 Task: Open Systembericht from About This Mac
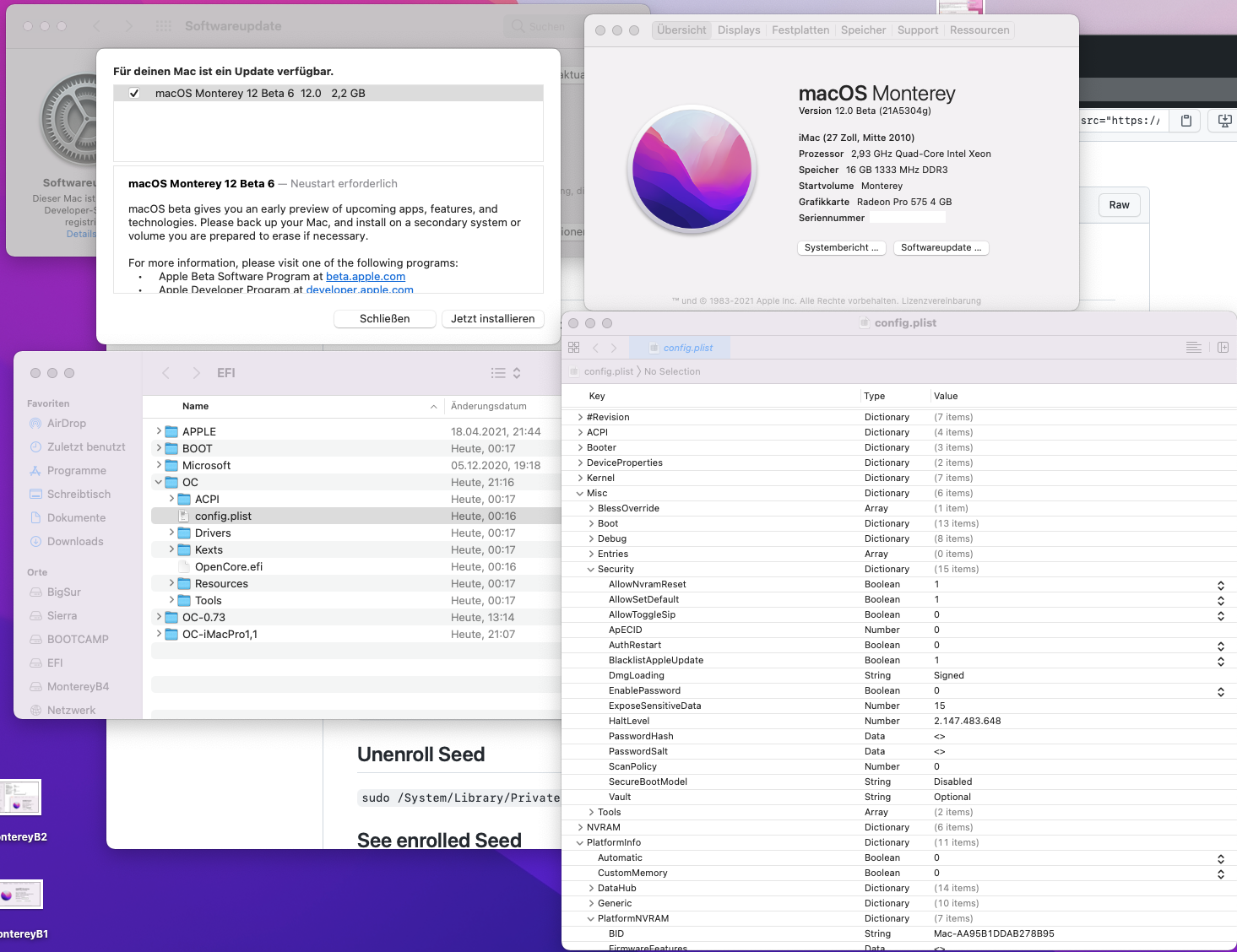(841, 248)
